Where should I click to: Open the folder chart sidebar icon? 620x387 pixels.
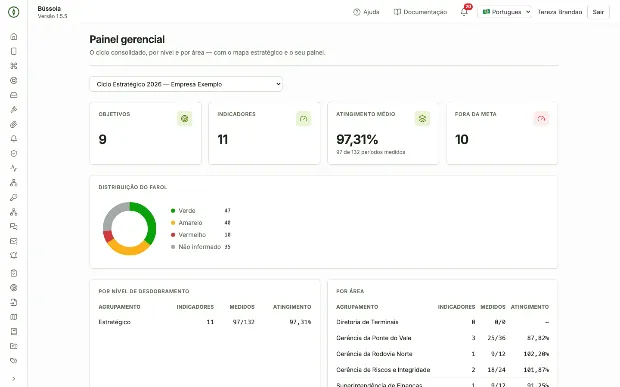coord(13,346)
